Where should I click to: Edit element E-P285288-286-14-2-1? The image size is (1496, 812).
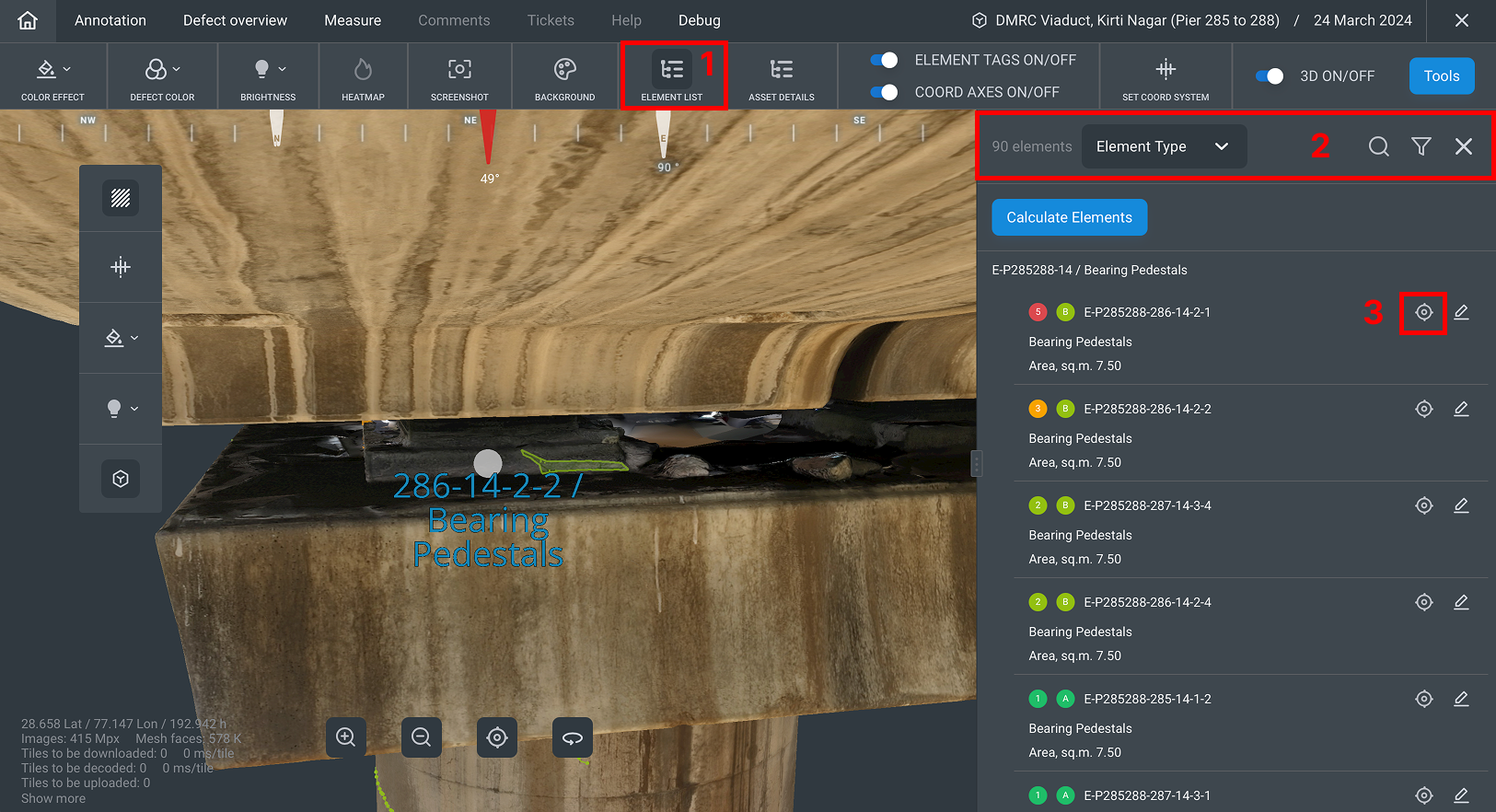point(1461,312)
